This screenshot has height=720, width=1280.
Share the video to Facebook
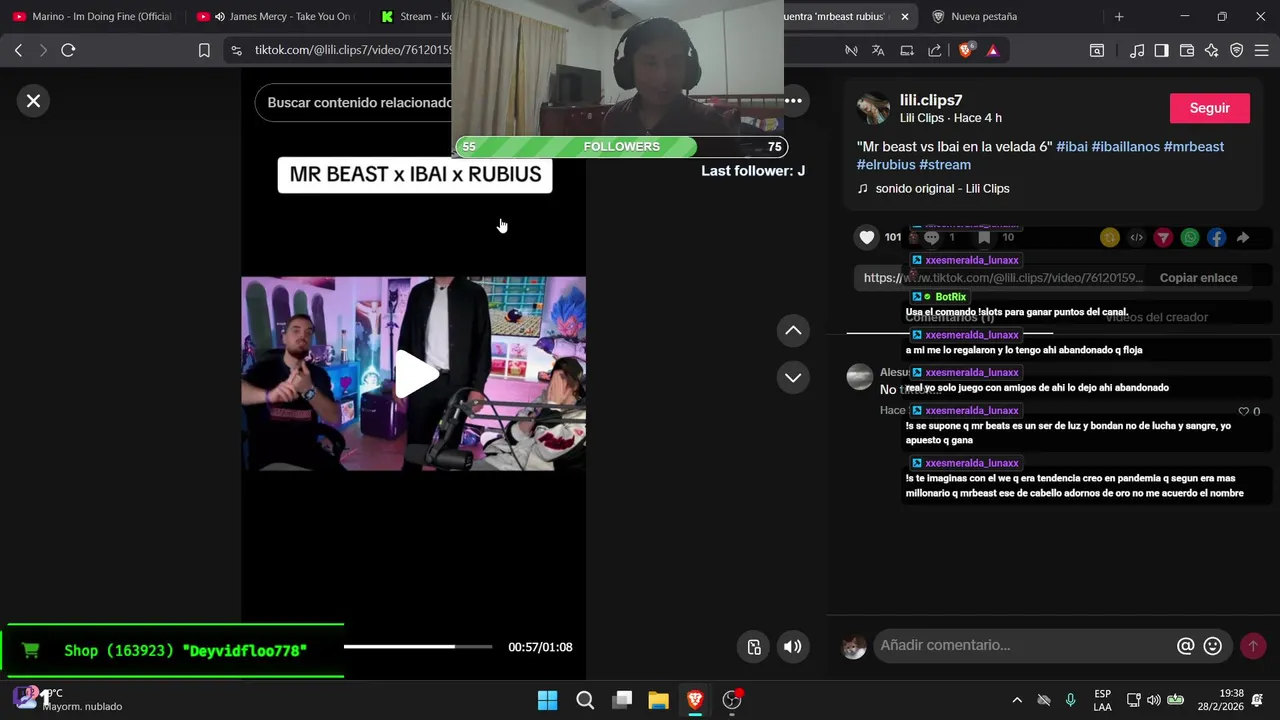tap(1216, 237)
